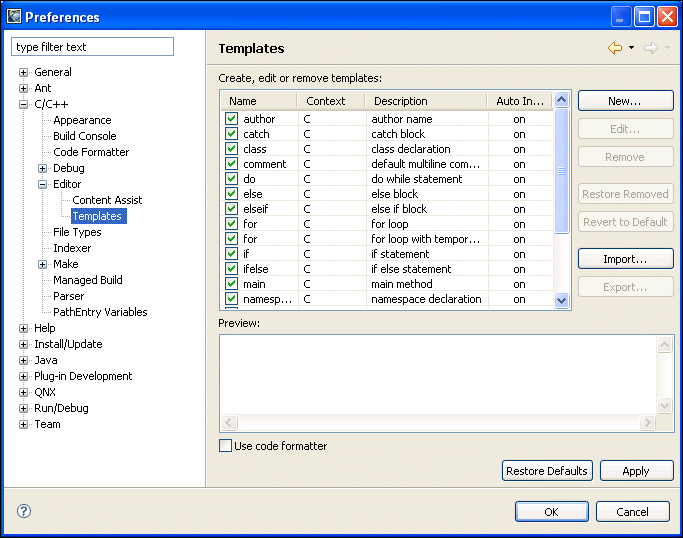
Task: Click the forward navigation arrow icon
Action: [x=650, y=48]
